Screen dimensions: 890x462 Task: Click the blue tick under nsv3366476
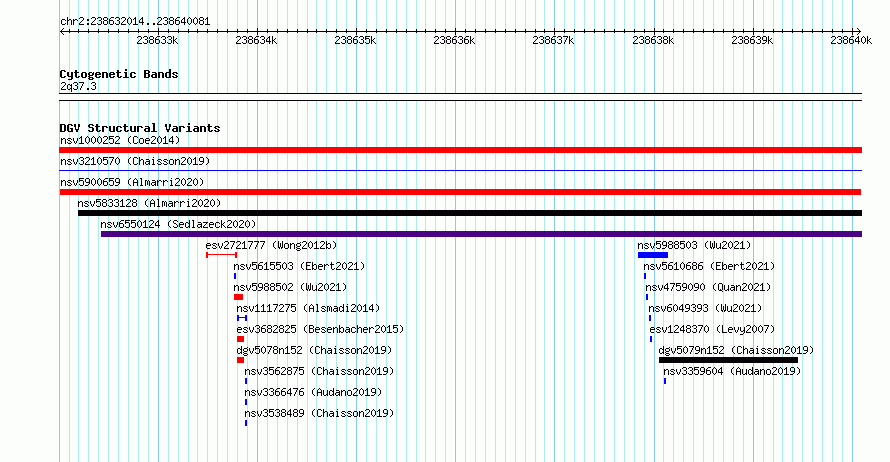pyautogui.click(x=246, y=402)
